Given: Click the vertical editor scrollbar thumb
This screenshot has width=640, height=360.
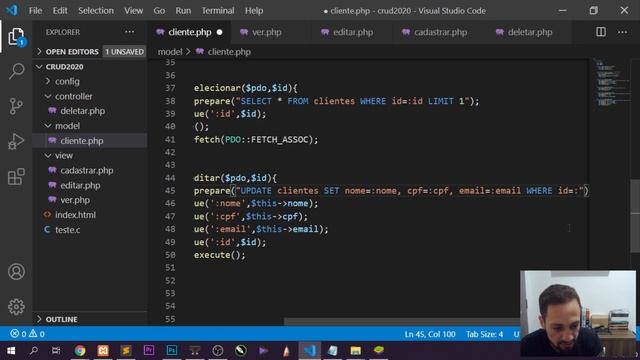Looking at the screenshot, I should tap(635, 216).
